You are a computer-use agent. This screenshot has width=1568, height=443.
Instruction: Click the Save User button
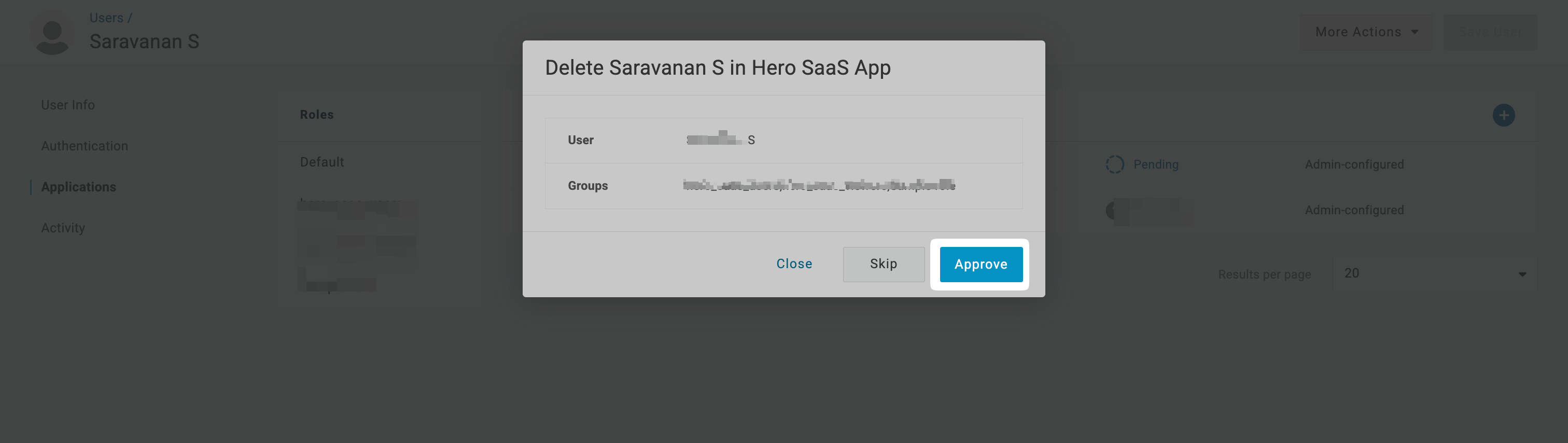[x=1491, y=32]
